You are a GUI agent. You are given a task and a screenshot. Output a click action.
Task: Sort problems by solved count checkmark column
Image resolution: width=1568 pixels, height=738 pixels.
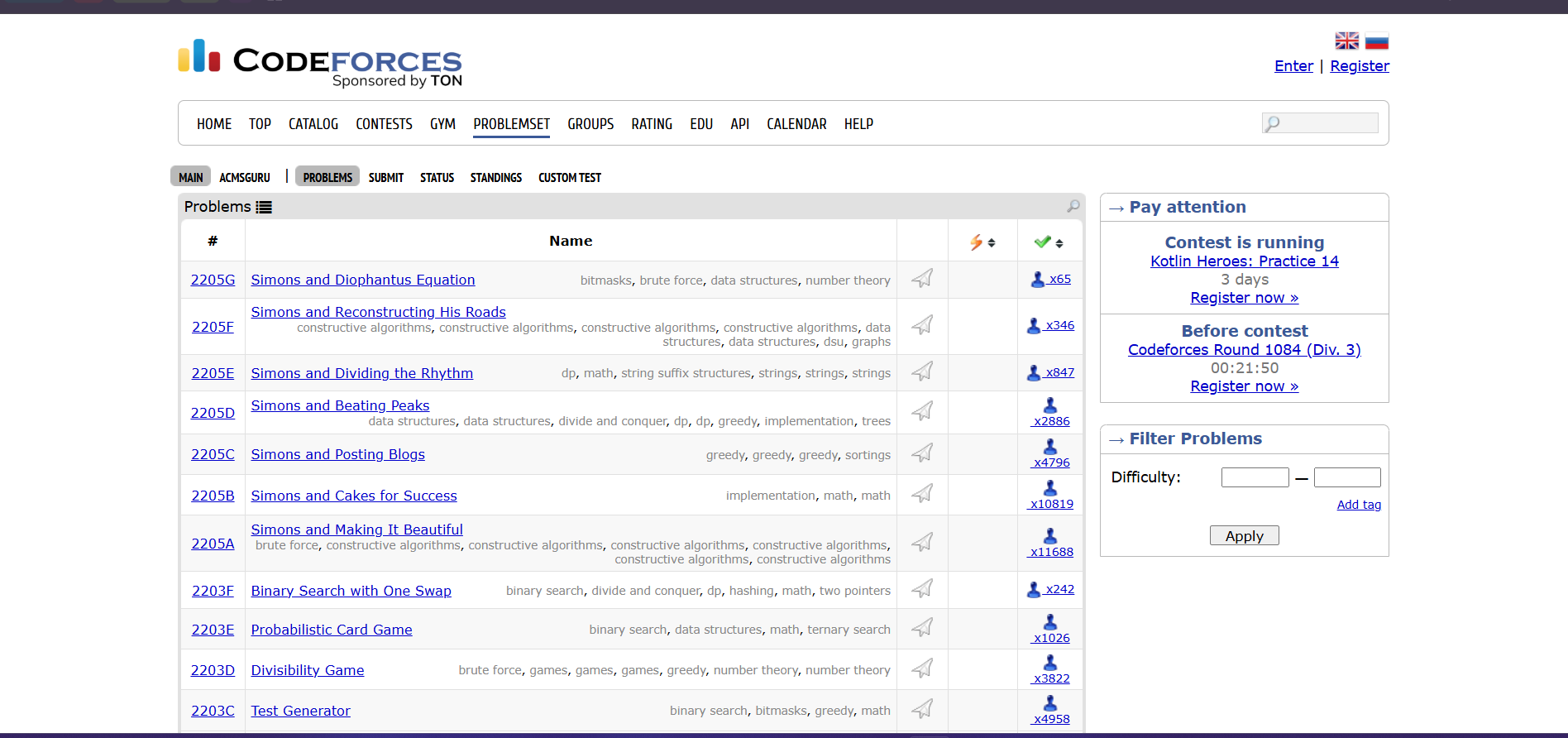[1049, 242]
